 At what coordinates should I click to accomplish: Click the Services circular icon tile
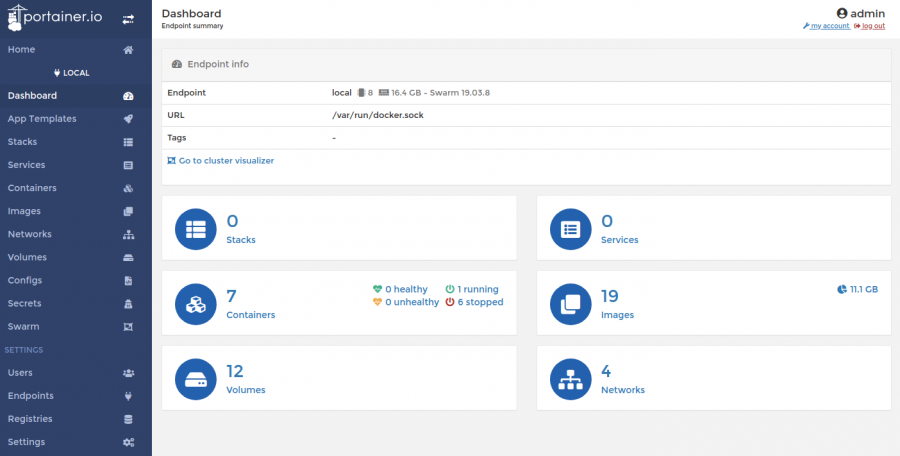(571, 229)
